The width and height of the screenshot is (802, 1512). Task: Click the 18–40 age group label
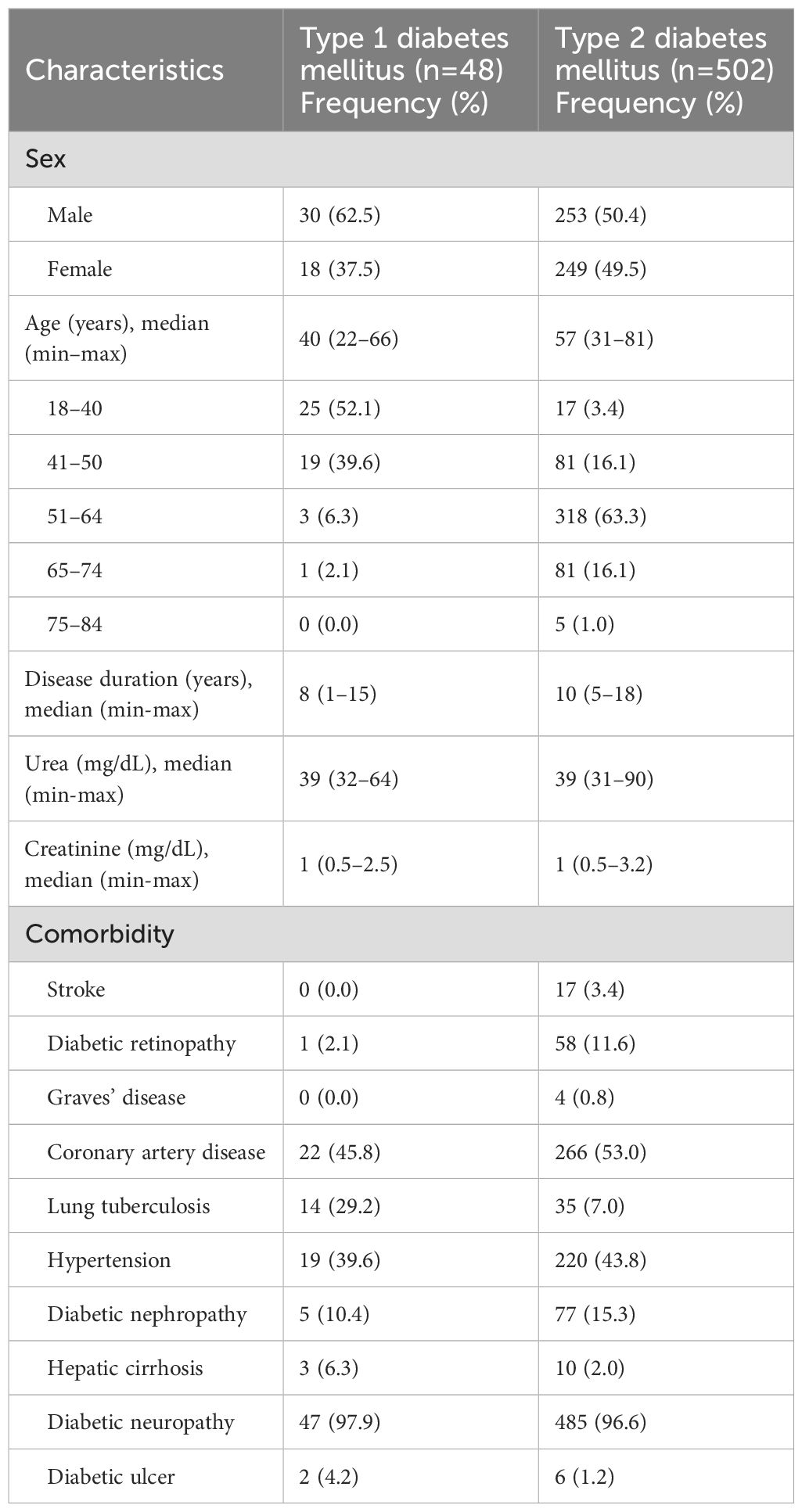74,408
